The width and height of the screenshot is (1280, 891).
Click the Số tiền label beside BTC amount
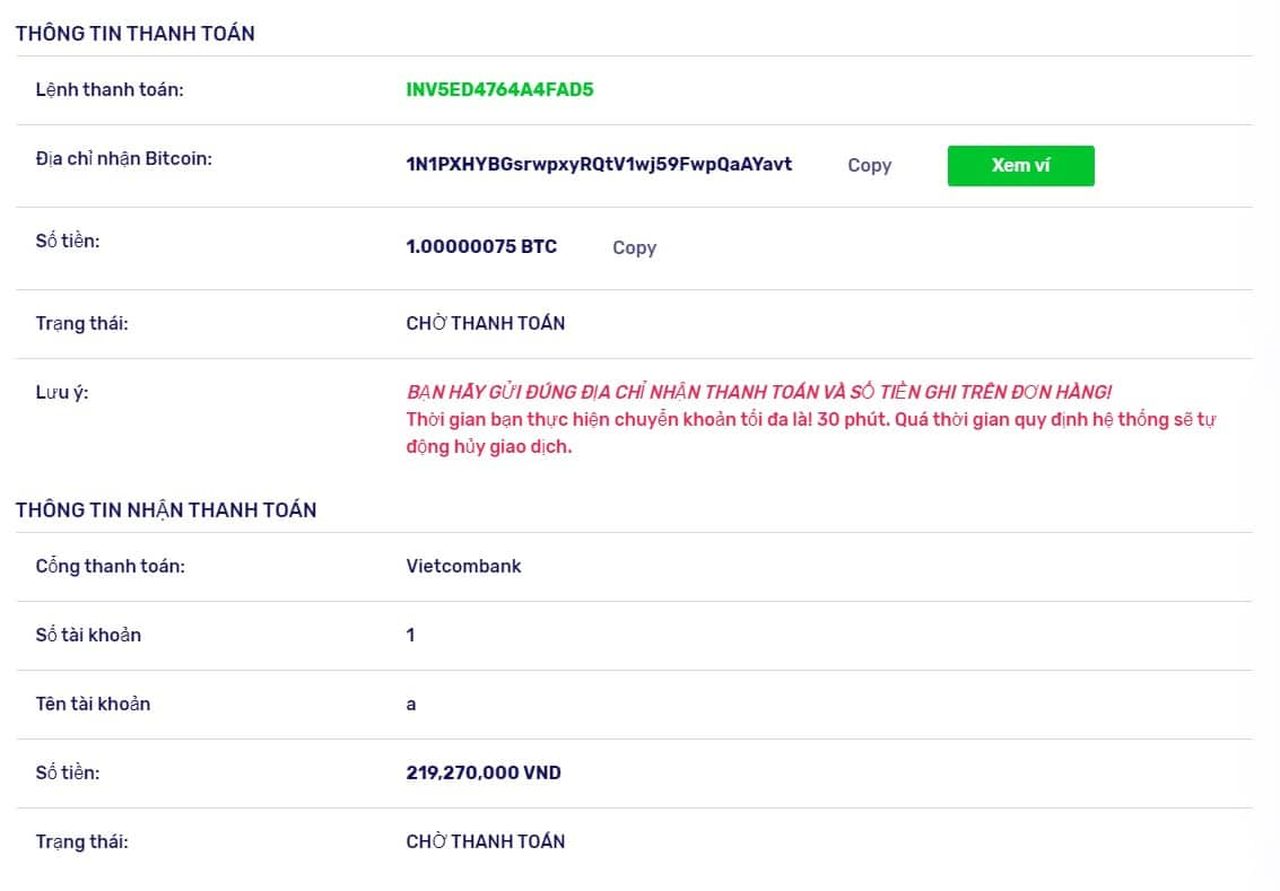[67, 240]
